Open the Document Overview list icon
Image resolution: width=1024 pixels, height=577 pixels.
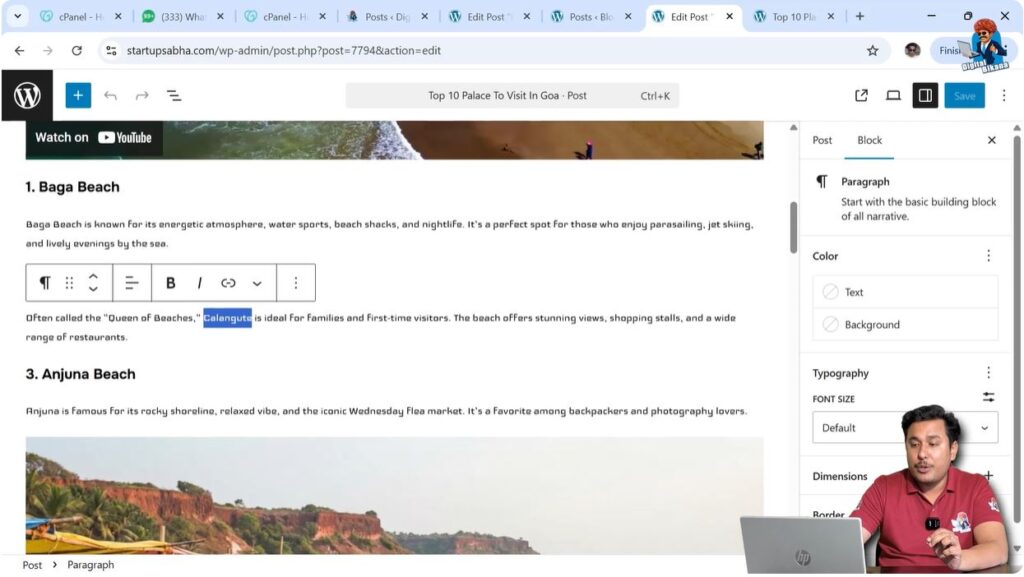(x=174, y=96)
